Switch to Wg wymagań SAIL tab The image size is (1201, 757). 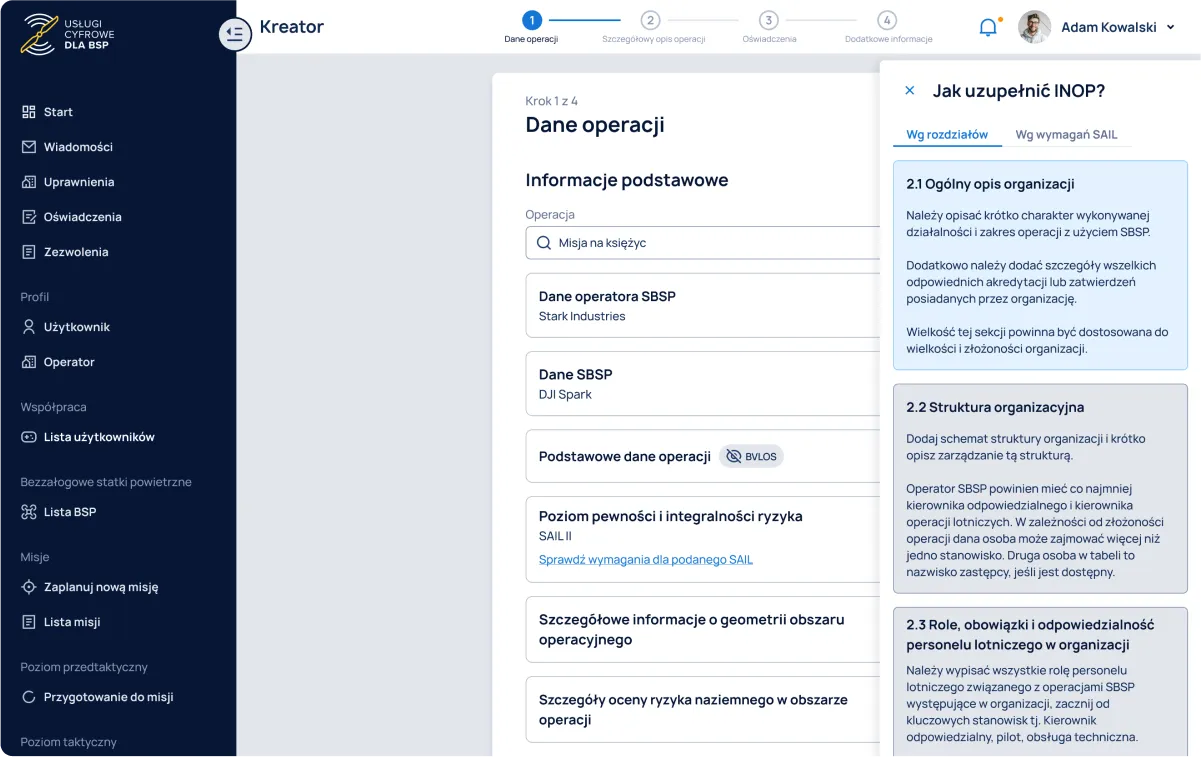tap(1066, 135)
